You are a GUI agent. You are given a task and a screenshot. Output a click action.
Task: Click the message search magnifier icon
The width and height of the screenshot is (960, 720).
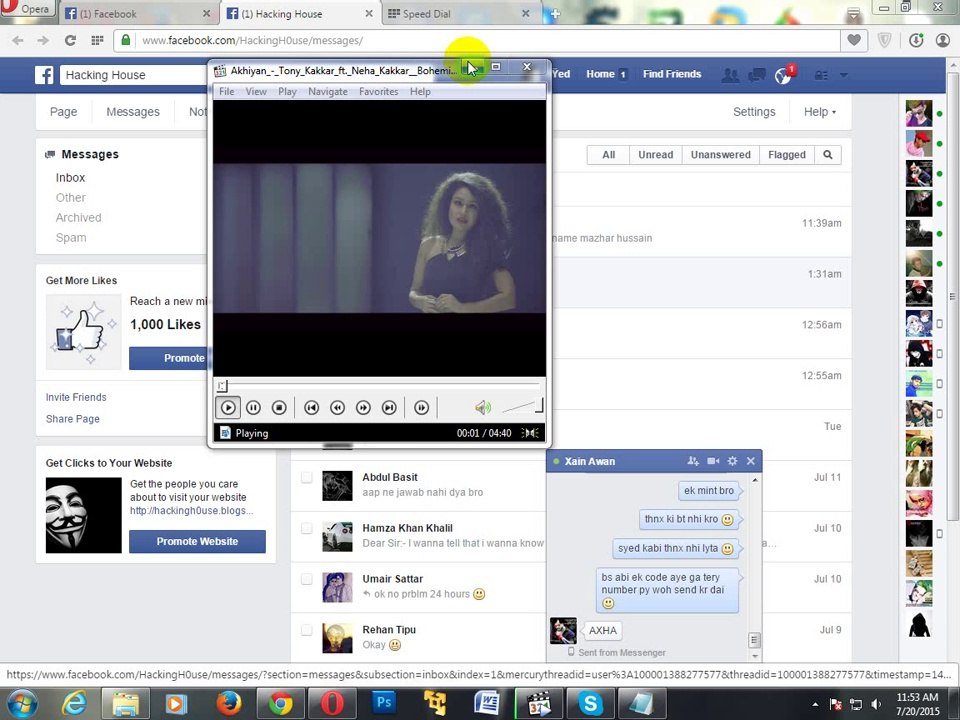point(828,155)
